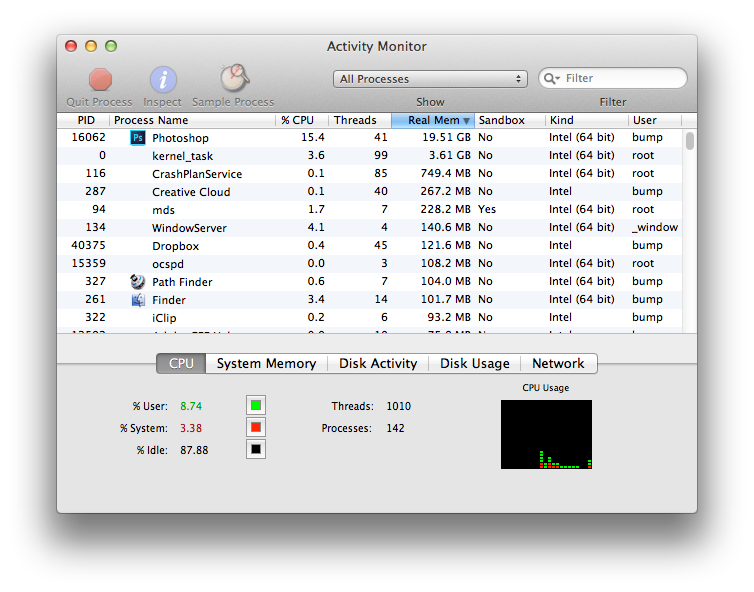
Task: Click PID 16062 cell
Action: (x=88, y=138)
